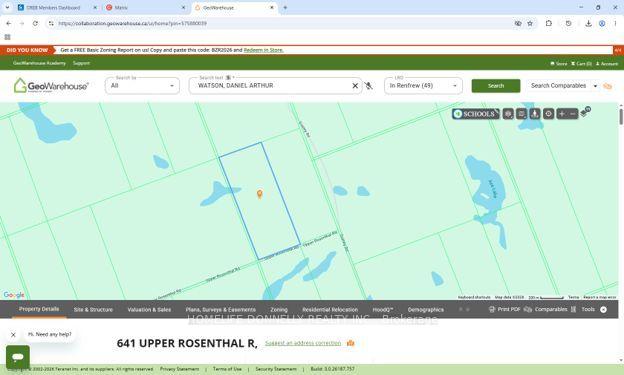This screenshot has height=375, width=624.
Task: Open the browser extensions puzzle icon
Action: click(549, 23)
